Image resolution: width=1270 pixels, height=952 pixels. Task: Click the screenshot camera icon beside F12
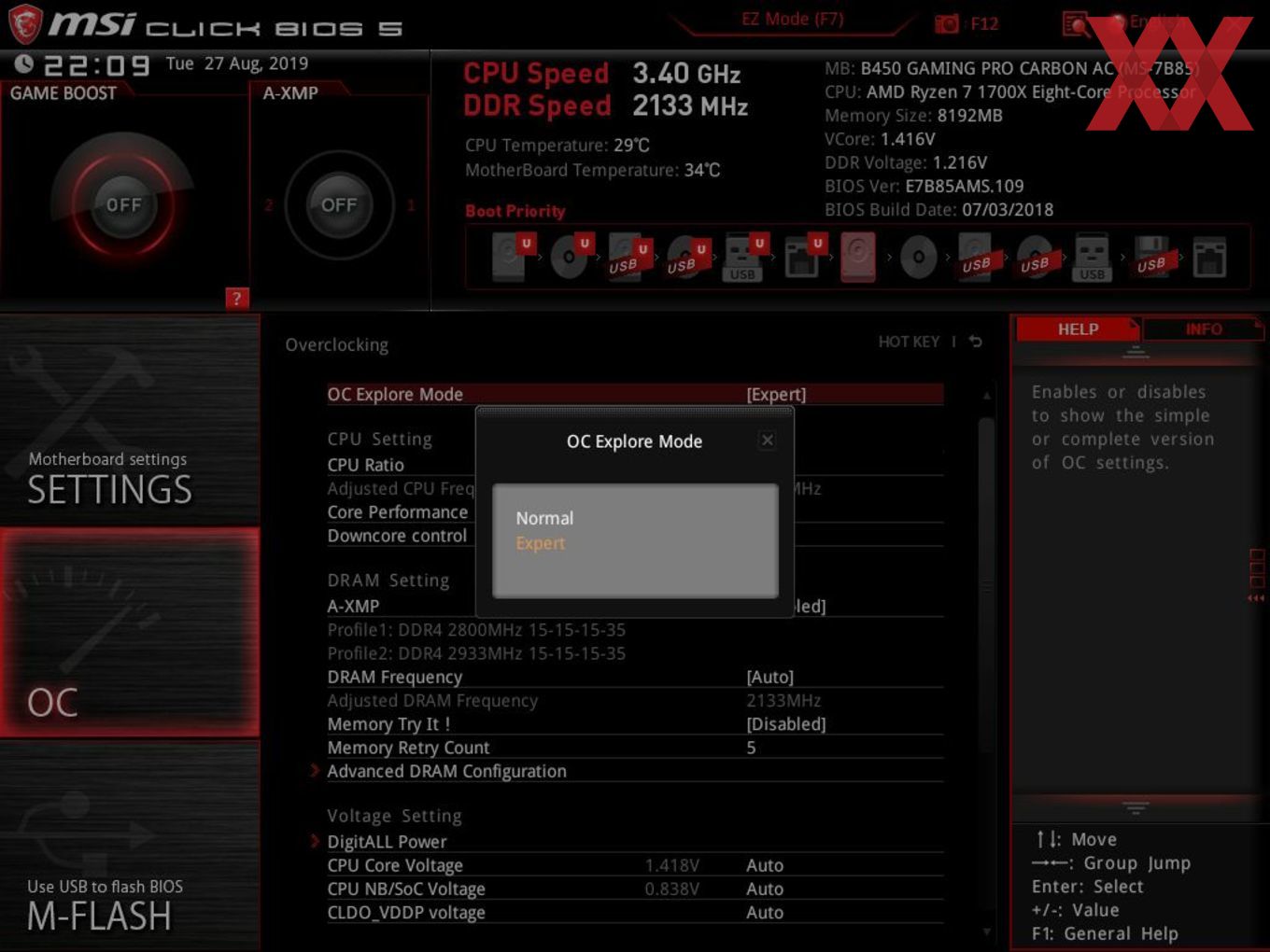pyautogui.click(x=947, y=23)
